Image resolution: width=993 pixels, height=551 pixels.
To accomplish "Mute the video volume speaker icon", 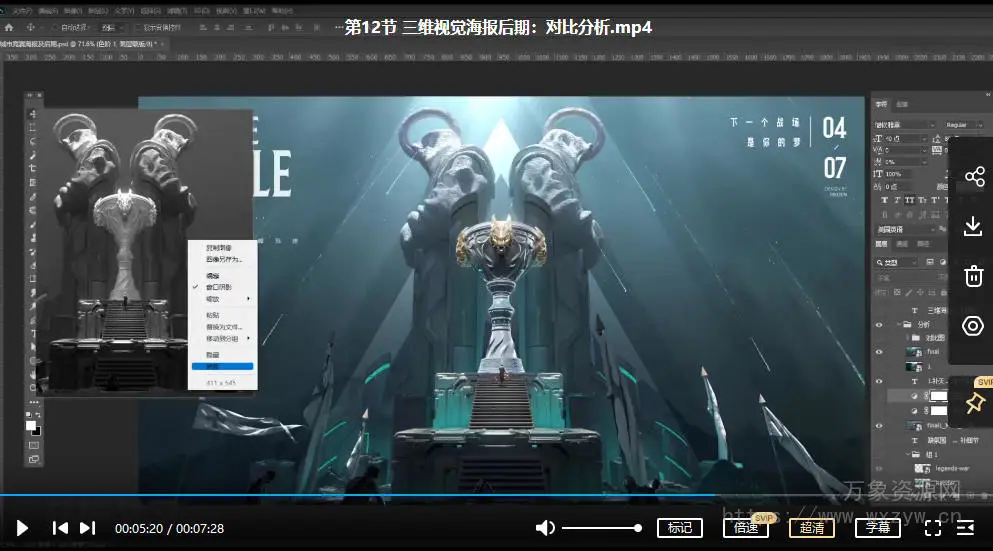I will click(x=545, y=528).
